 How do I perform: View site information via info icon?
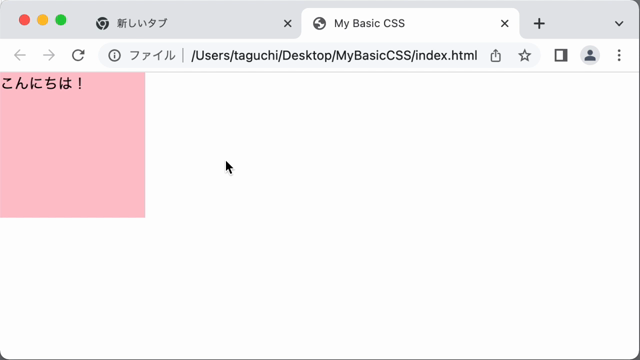pyautogui.click(x=114, y=55)
